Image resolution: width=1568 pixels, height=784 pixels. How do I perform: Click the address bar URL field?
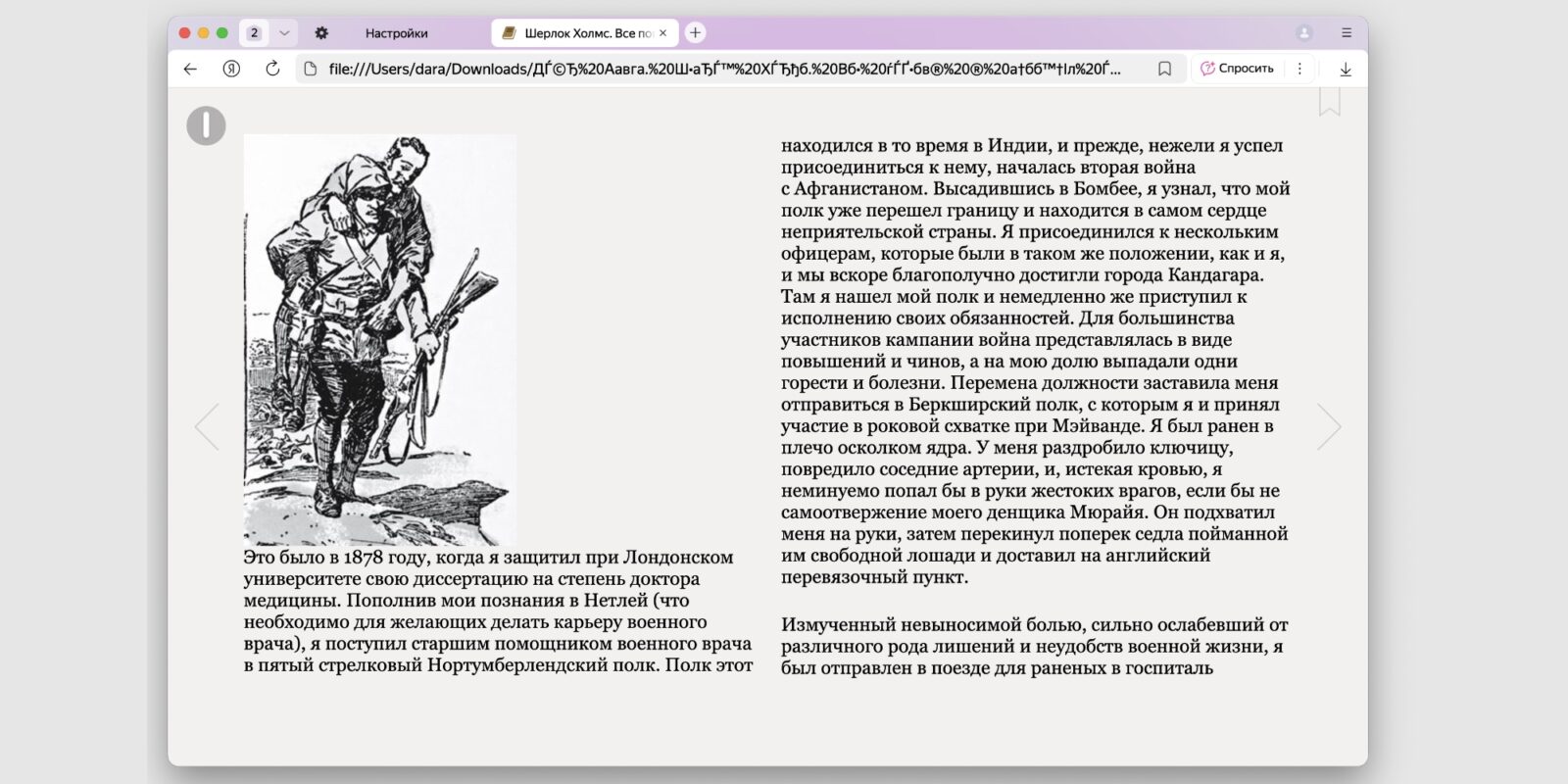point(724,69)
